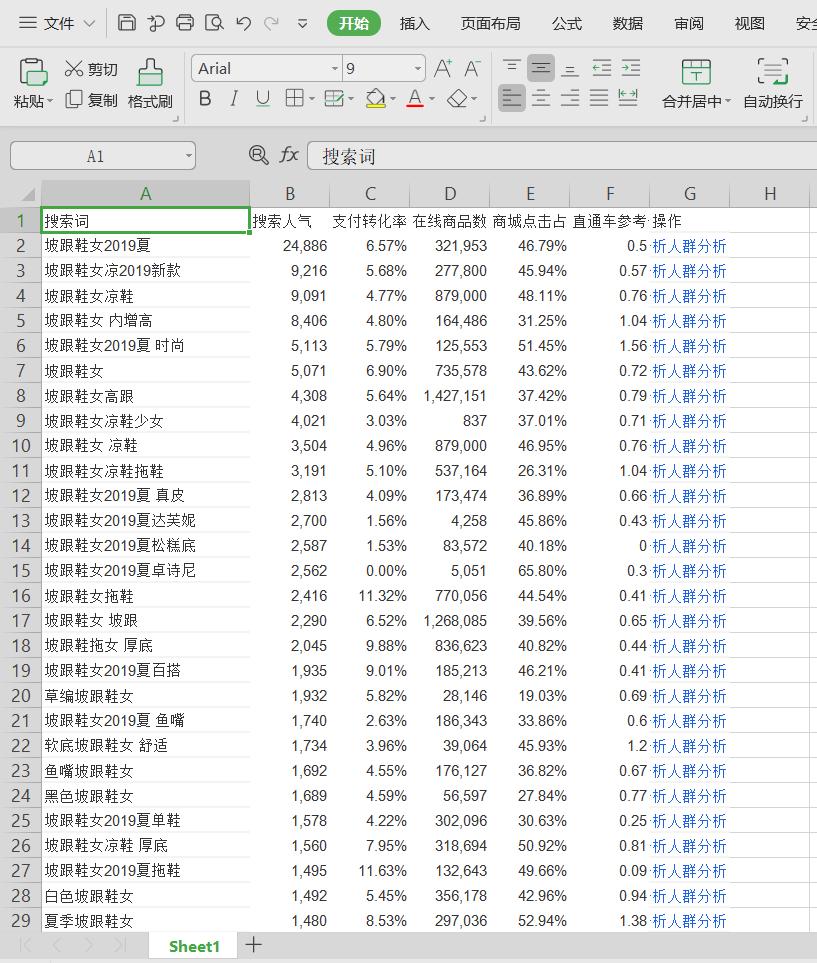Image resolution: width=817 pixels, height=963 pixels.
Task: Click the Print icon
Action: (185, 23)
